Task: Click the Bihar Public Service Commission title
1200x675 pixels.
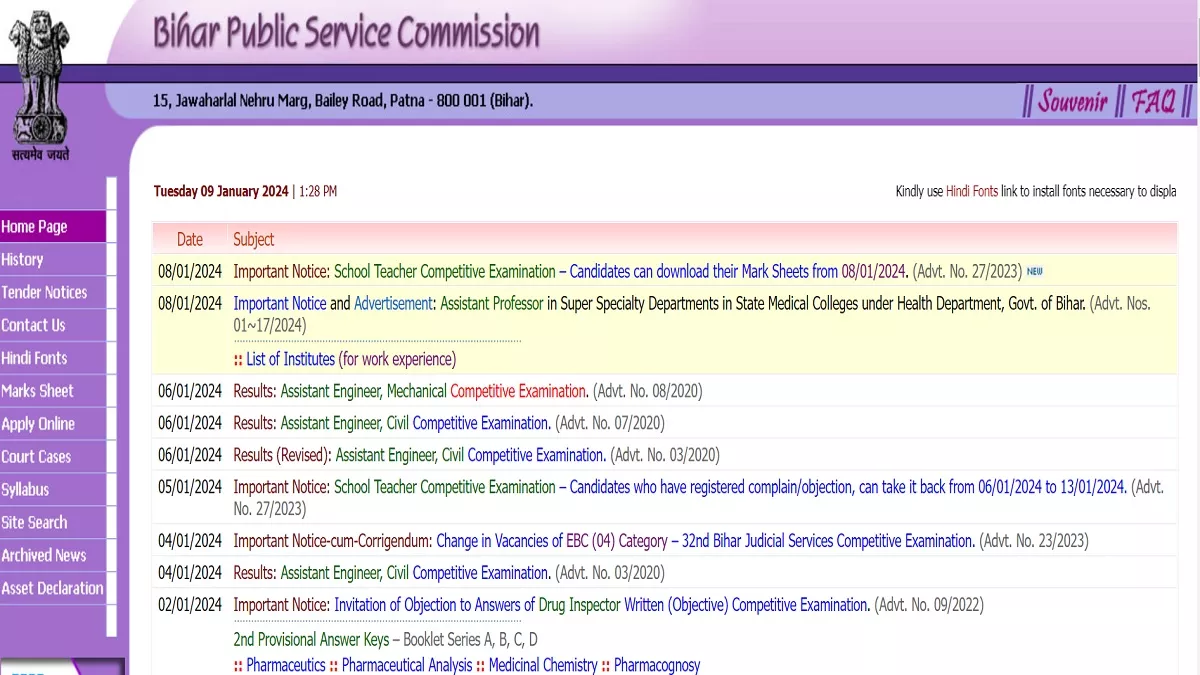Action: pyautogui.click(x=346, y=32)
